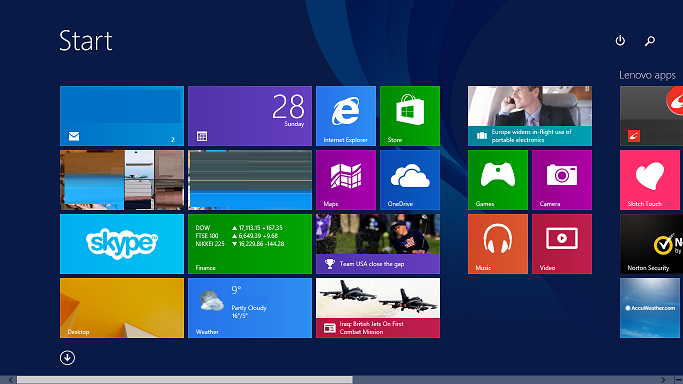Image resolution: width=683 pixels, height=384 pixels.
Task: Click the Lenovo apps group heading
Action: [x=647, y=75]
